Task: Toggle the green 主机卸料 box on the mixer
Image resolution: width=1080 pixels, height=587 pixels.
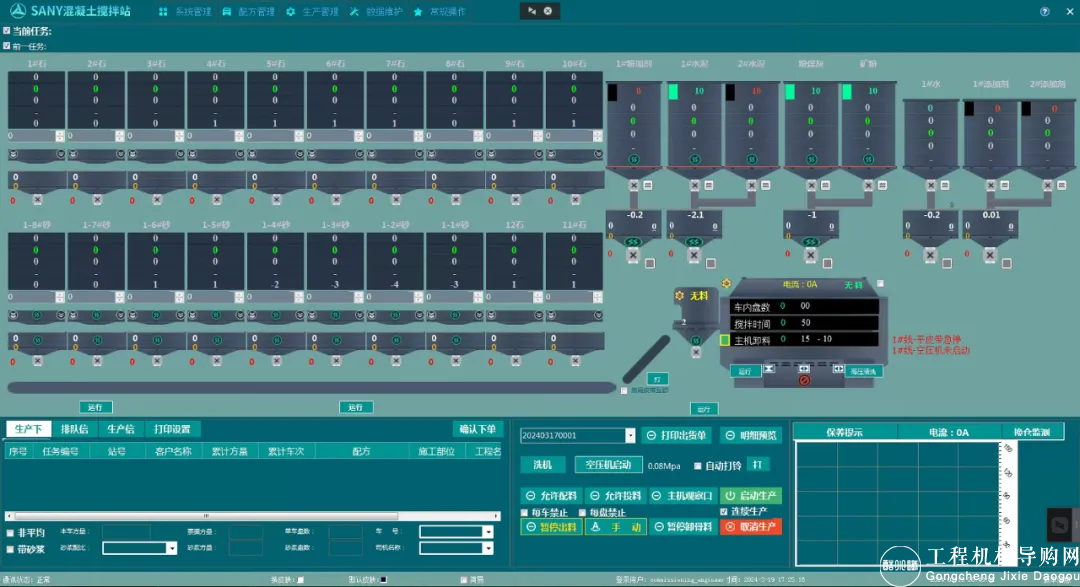Action: [x=725, y=340]
